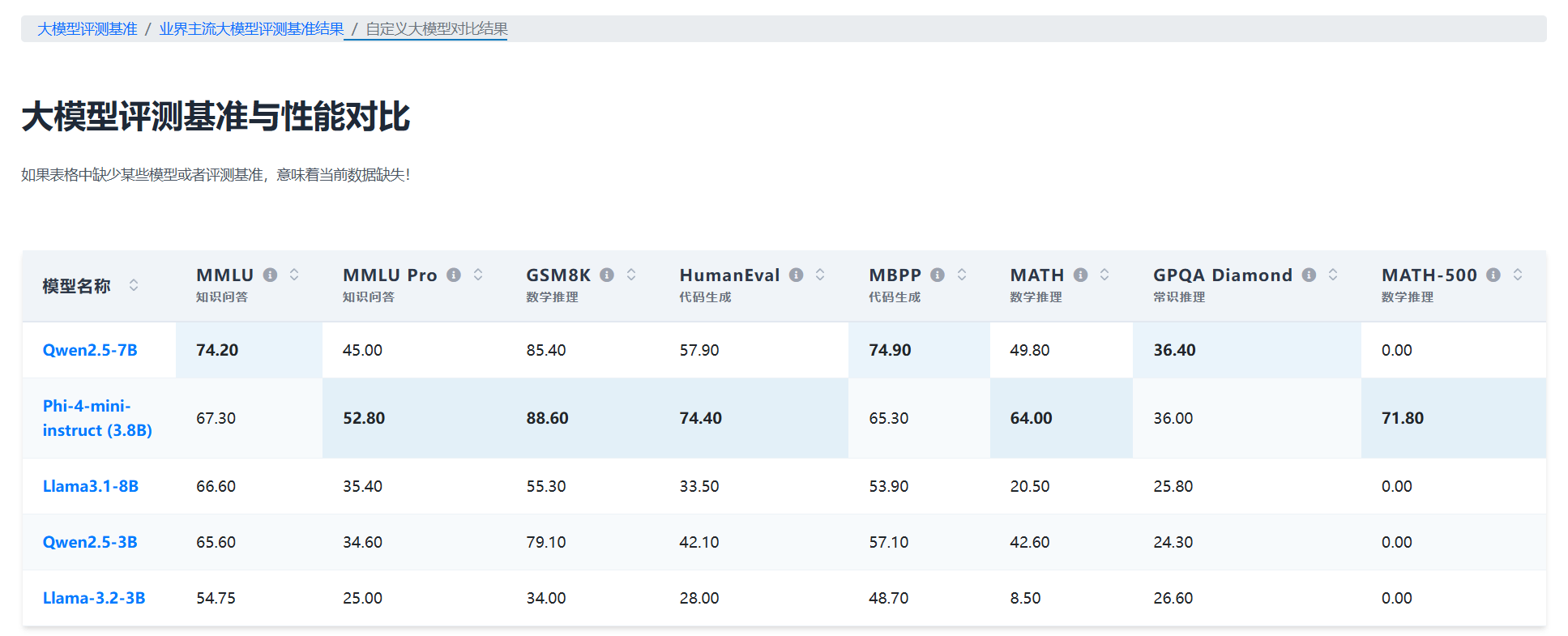Open GPQA Diamond info icon
Screen dimensions: 1568x636
point(1309,275)
